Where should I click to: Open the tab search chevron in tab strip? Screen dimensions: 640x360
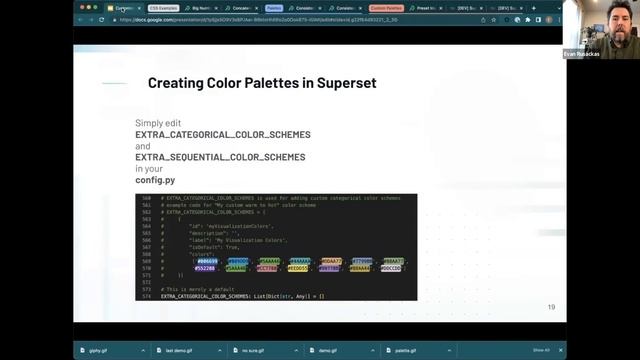[559, 8]
